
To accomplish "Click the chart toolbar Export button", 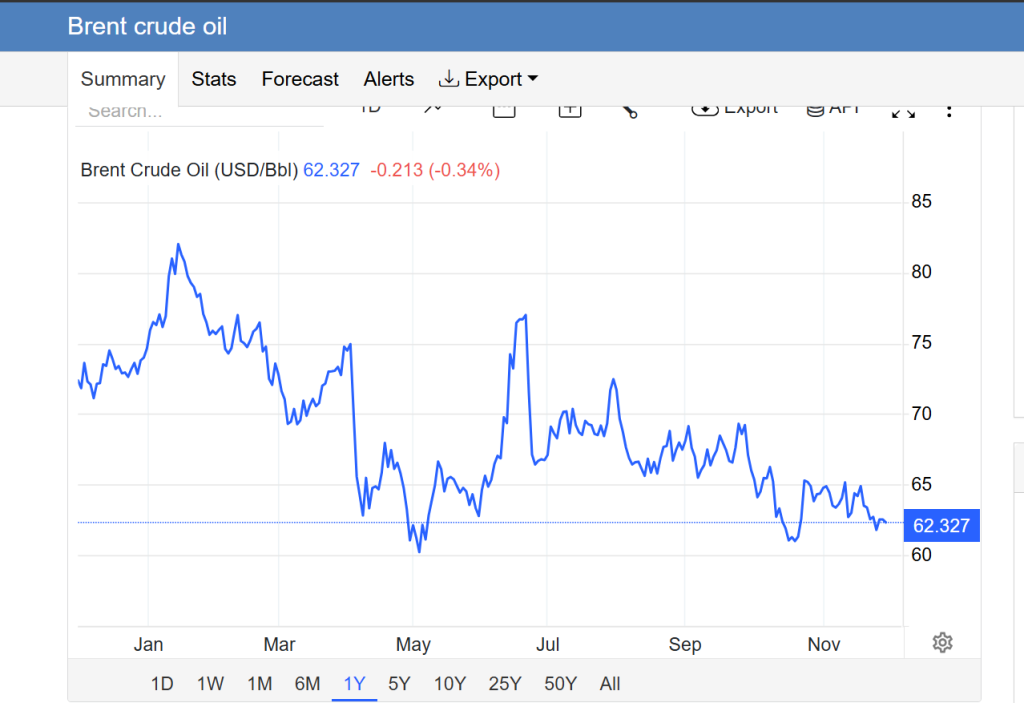I will [735, 110].
